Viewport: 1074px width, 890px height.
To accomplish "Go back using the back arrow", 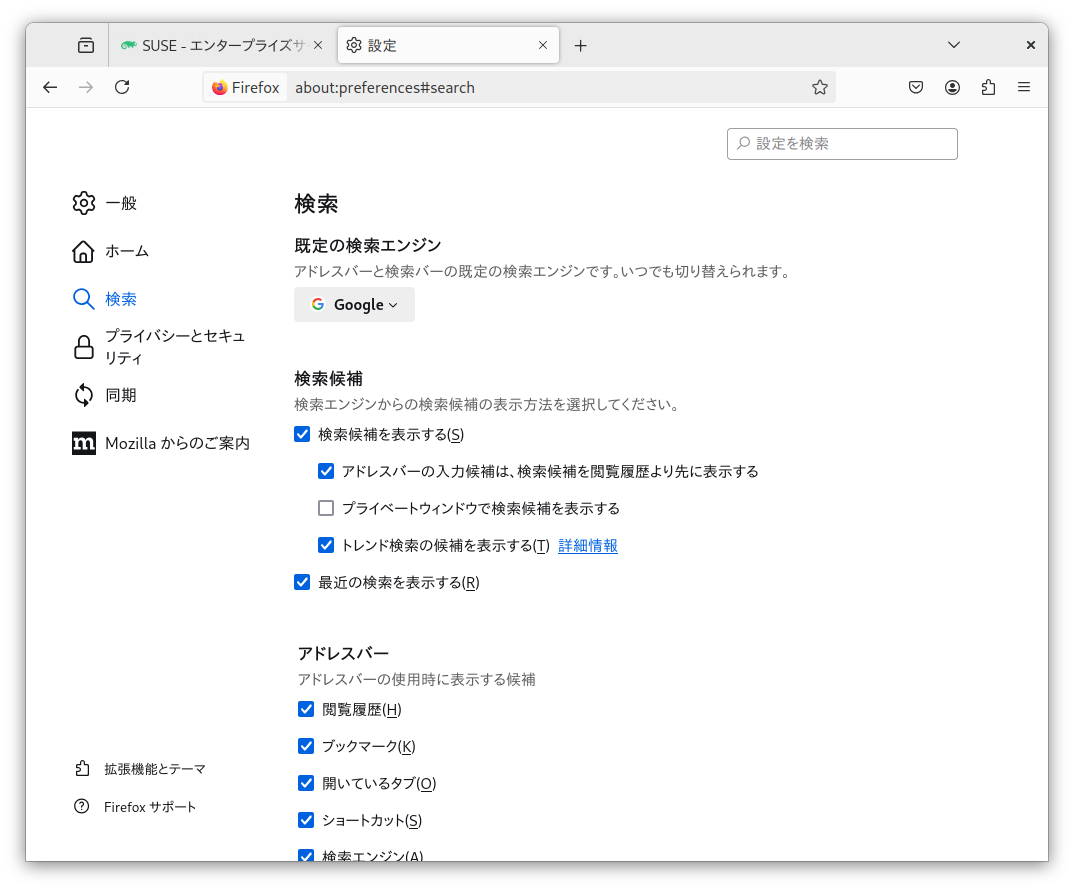I will click(x=50, y=87).
